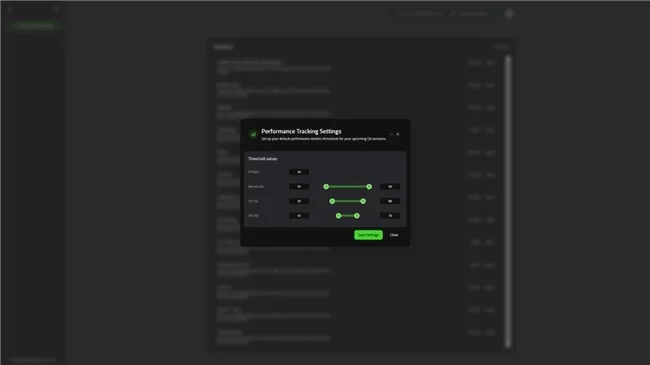Click the CPU maximum value field

[390, 201]
